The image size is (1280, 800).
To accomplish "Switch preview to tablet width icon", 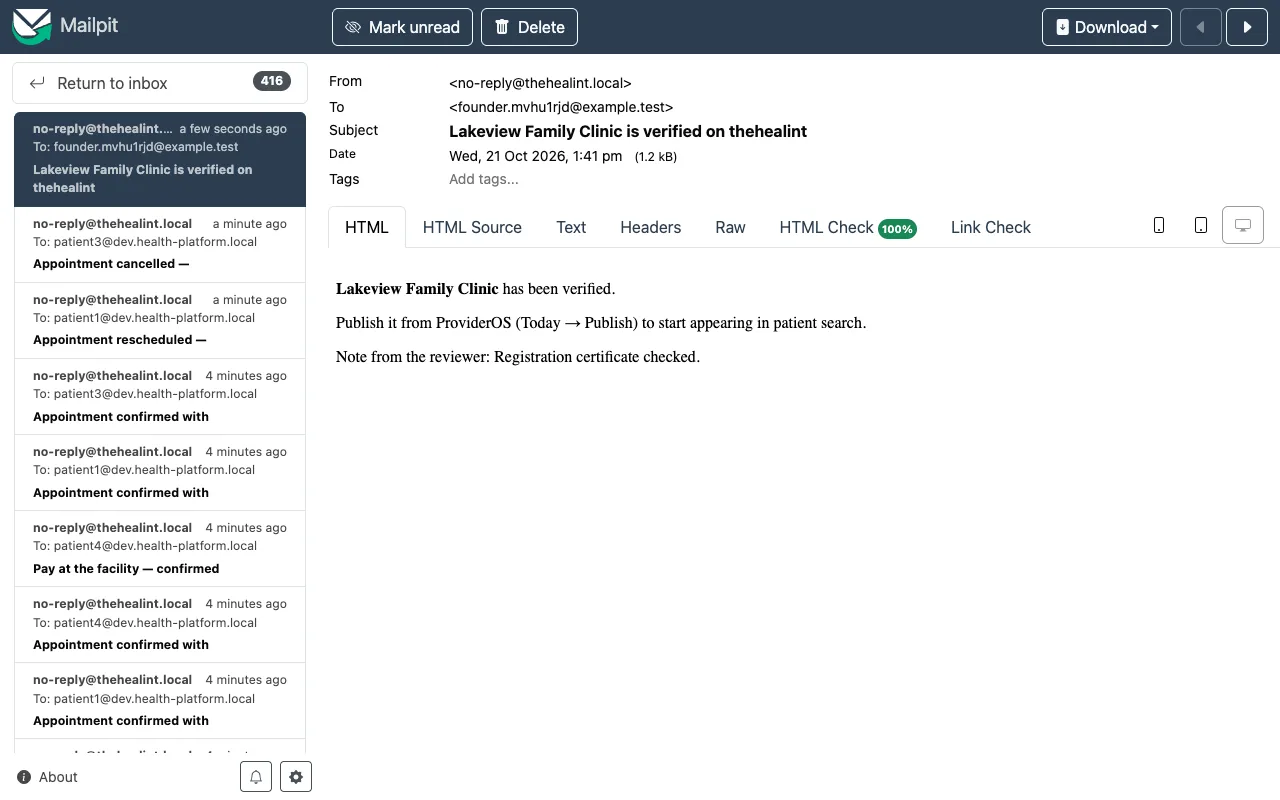I will [1201, 226].
